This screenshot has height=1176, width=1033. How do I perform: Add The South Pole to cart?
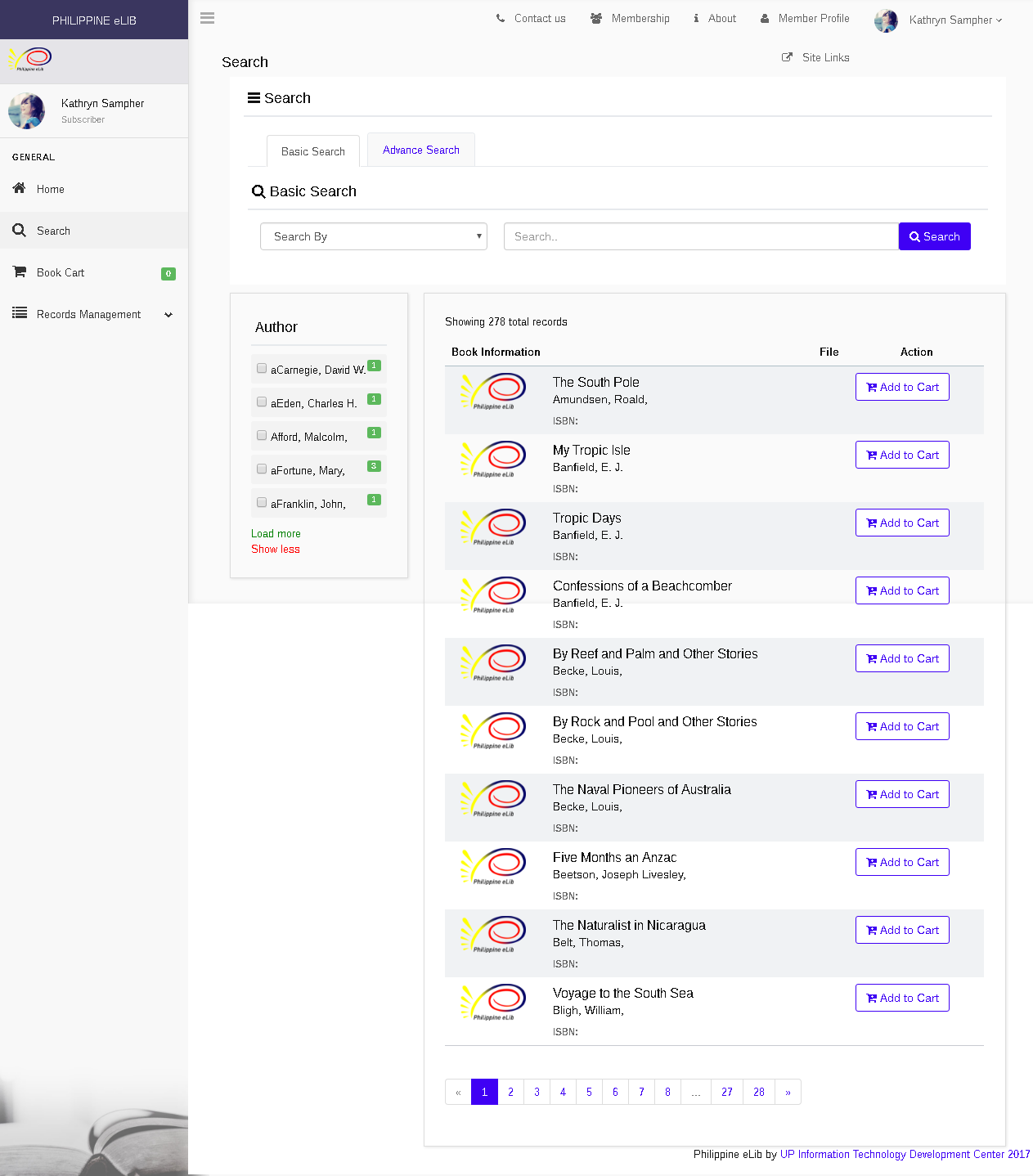tap(902, 388)
